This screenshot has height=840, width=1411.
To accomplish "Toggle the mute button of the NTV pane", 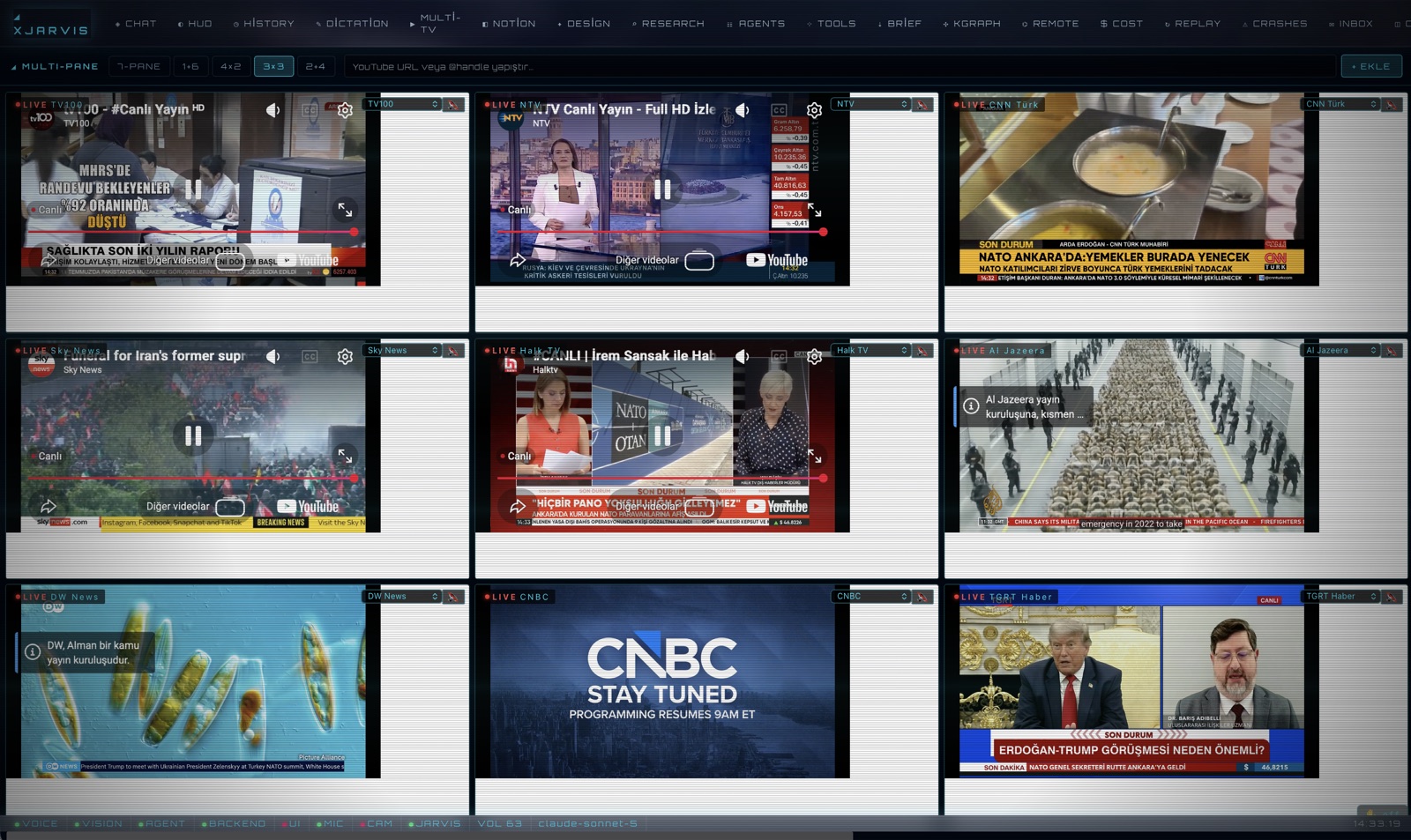I will (922, 104).
